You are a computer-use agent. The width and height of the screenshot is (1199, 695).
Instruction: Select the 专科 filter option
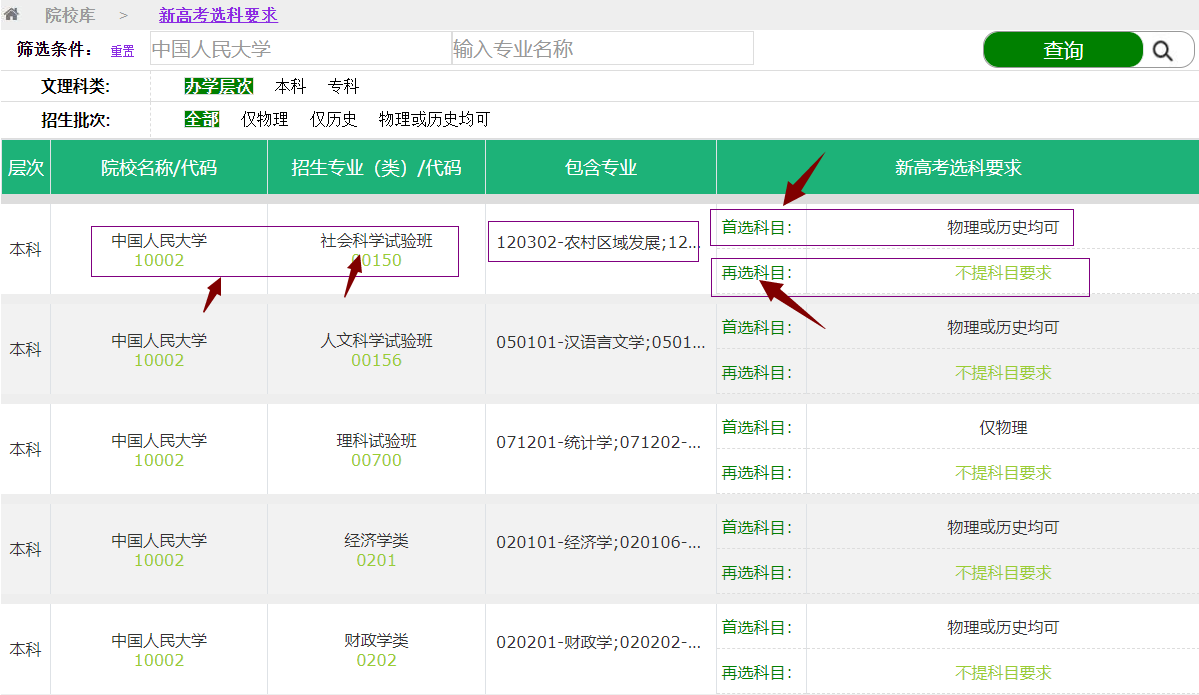tap(343, 87)
